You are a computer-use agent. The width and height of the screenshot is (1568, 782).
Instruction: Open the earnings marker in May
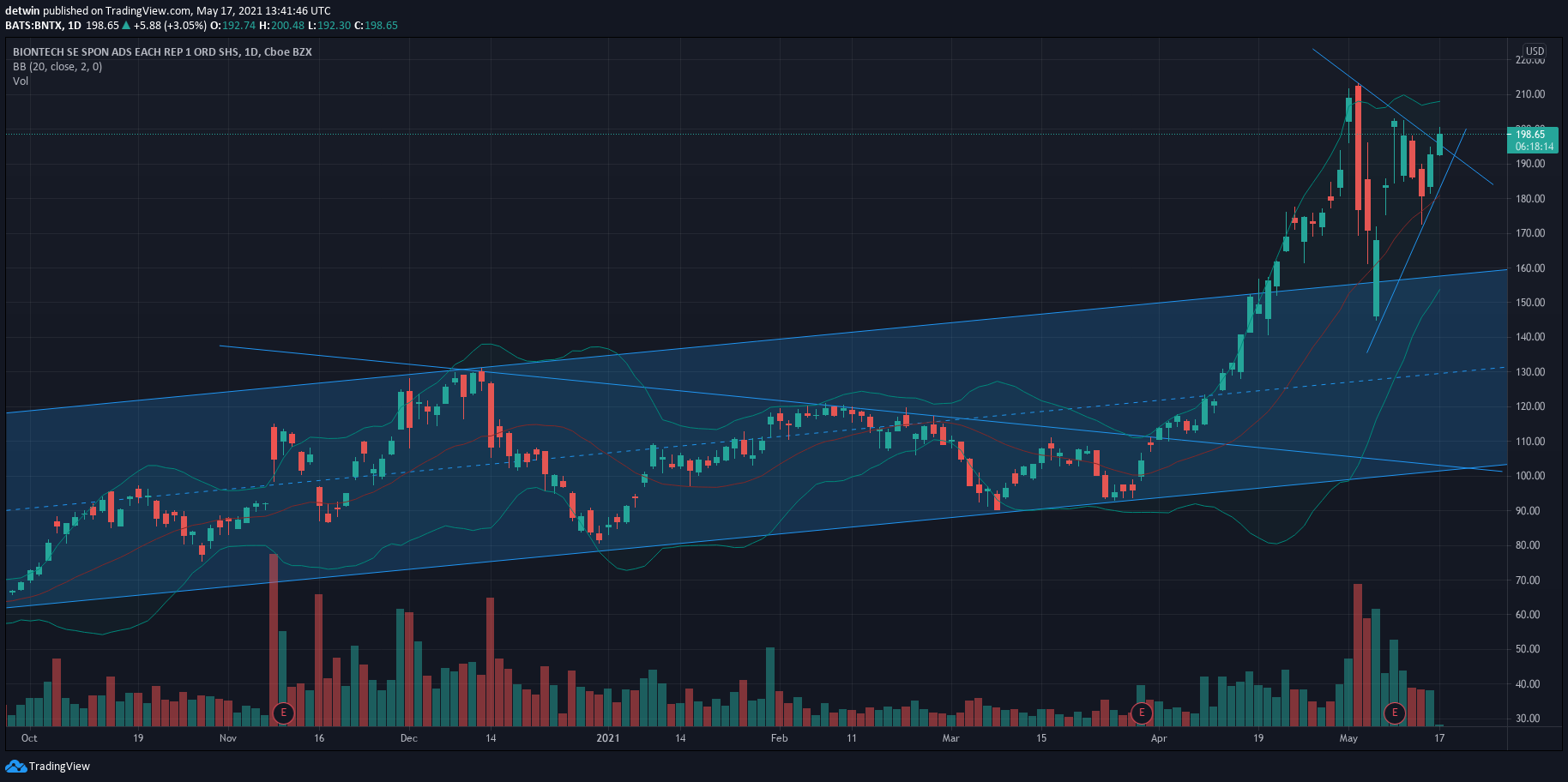(1395, 713)
